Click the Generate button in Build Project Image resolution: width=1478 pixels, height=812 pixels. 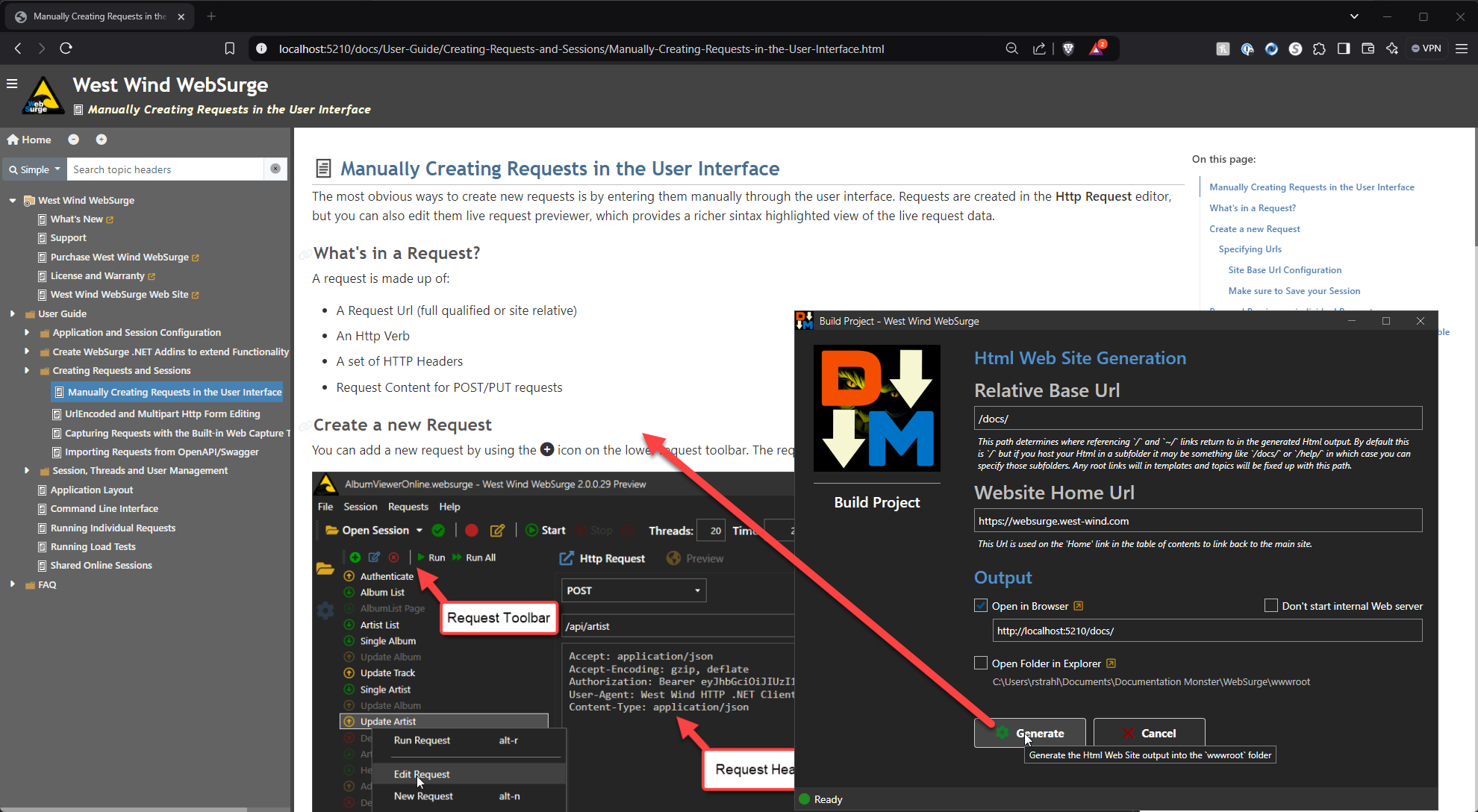[1030, 733]
